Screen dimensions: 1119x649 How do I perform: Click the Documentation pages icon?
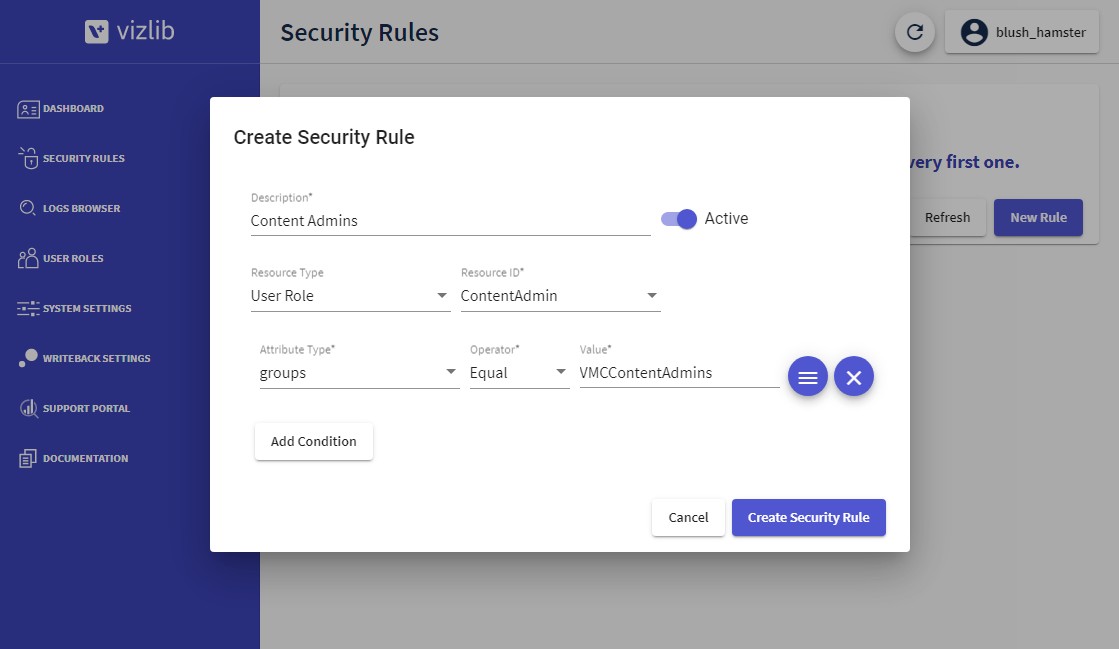(27, 458)
